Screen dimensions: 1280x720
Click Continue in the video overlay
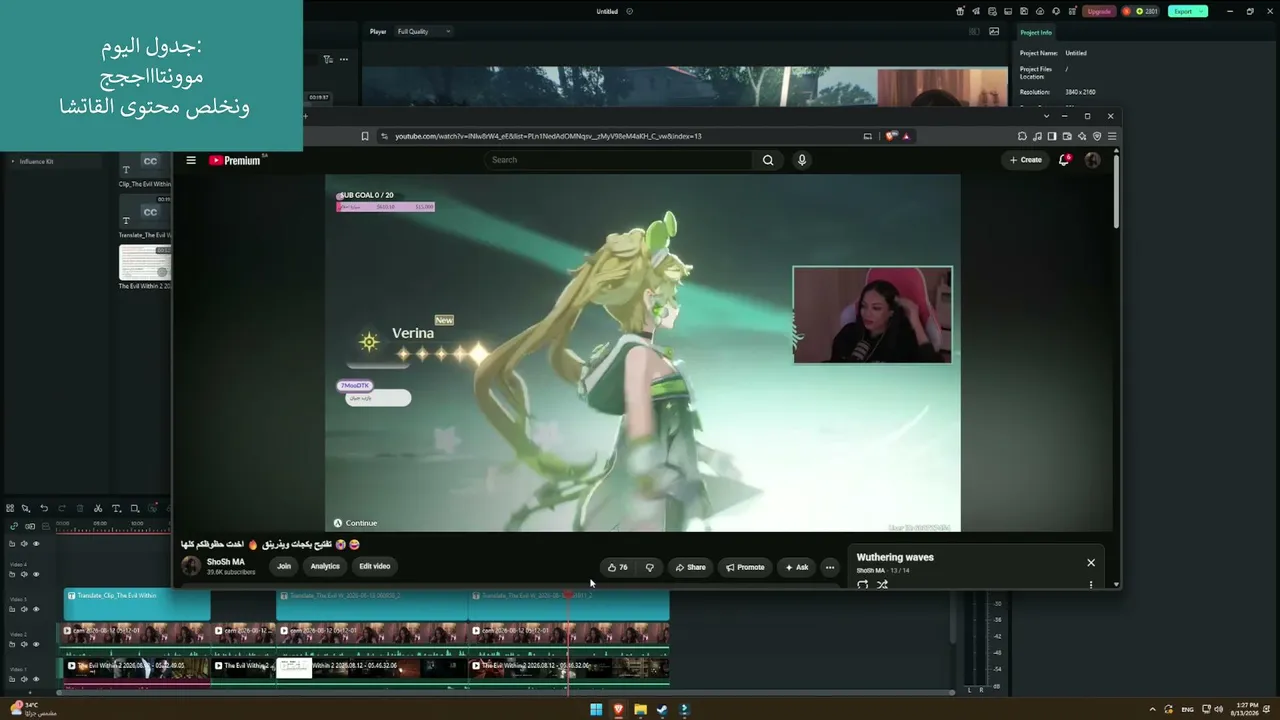click(x=355, y=523)
